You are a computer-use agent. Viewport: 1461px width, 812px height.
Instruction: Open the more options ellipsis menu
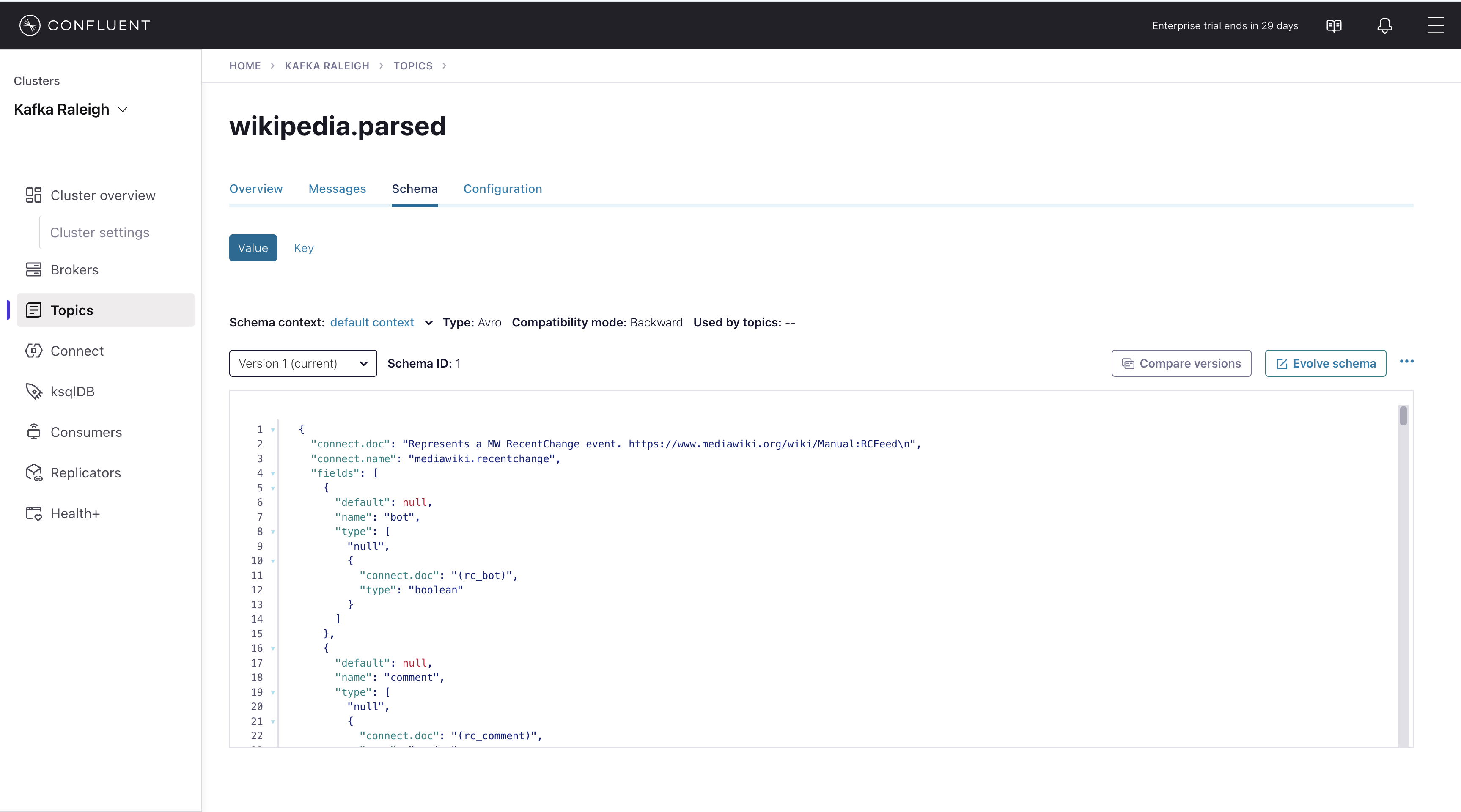click(x=1406, y=362)
